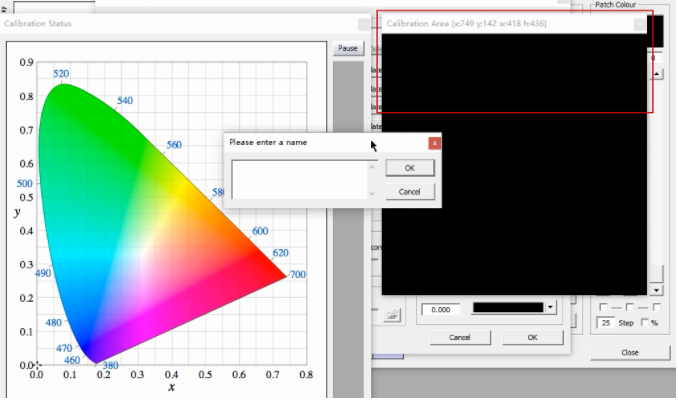Enable the % checkbox next to Step
This screenshot has height=407, width=678.
point(645,322)
